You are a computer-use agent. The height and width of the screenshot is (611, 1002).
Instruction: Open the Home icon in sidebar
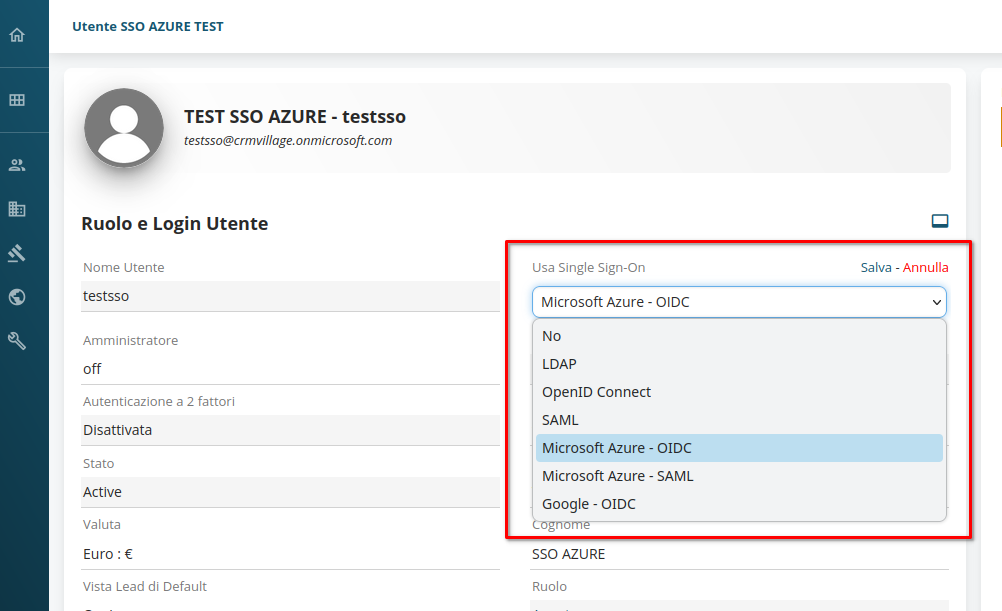pos(17,35)
